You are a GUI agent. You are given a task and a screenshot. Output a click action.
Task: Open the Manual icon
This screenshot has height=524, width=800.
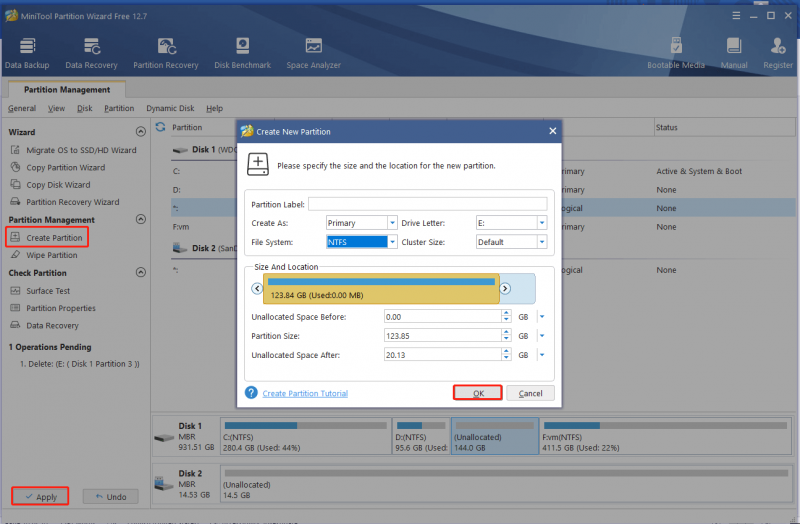point(734,53)
